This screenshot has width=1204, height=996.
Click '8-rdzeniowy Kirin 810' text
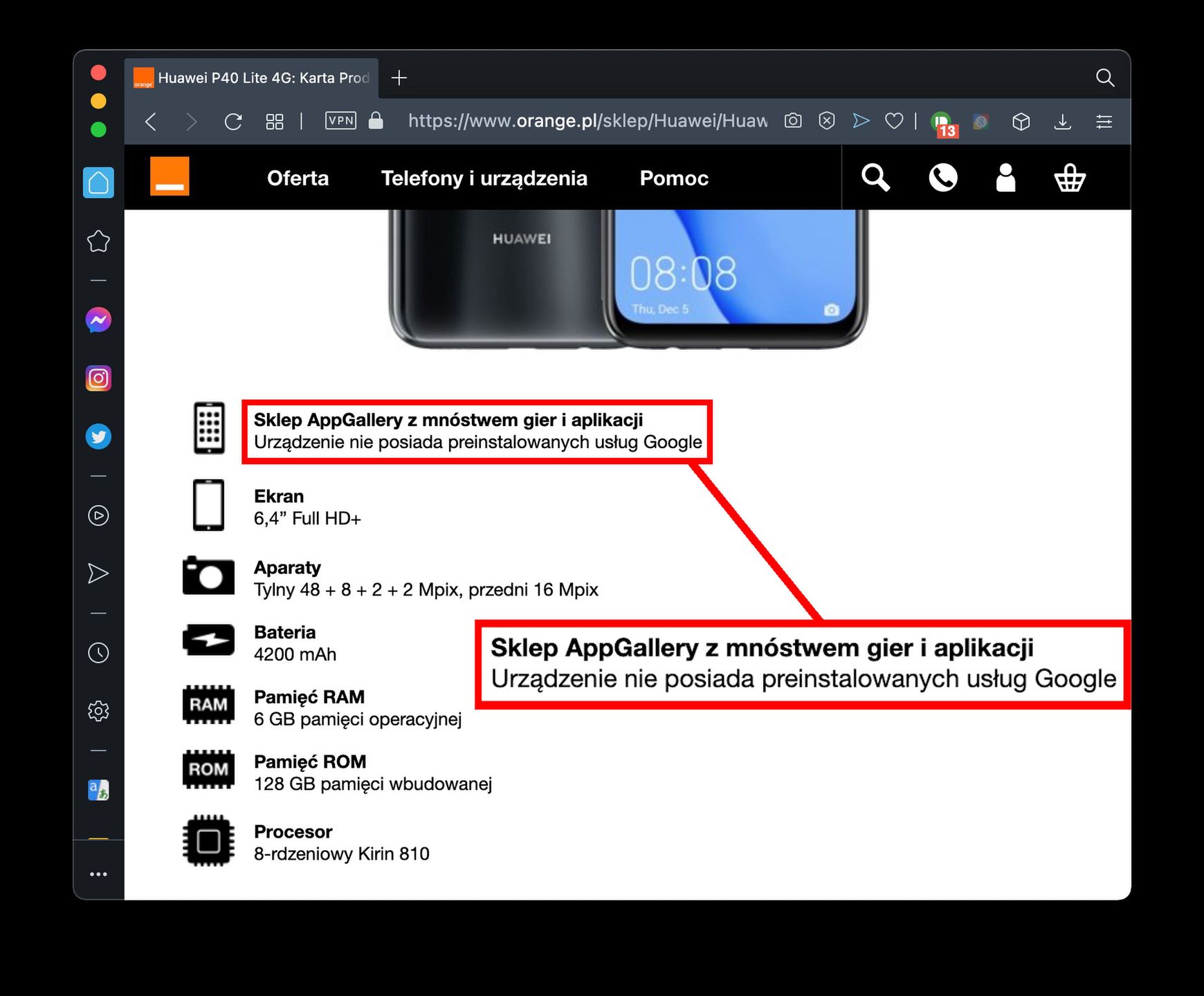pos(342,854)
